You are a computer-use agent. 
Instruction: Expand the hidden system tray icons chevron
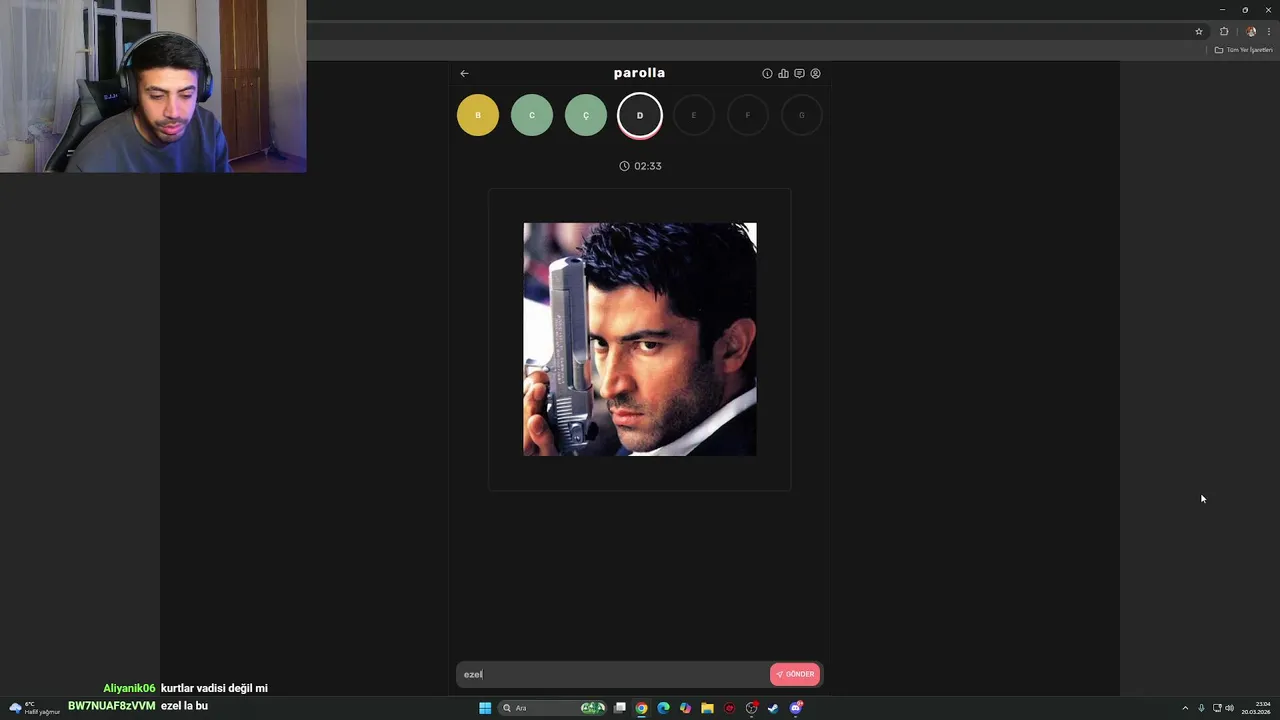(x=1185, y=708)
